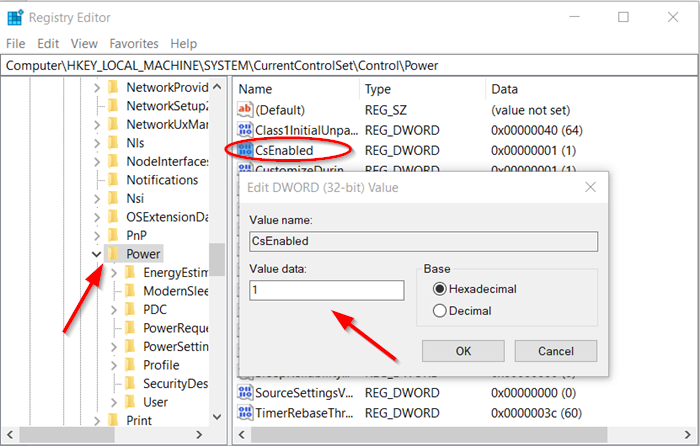Click the NetworkProvid folder icon

[114, 87]
